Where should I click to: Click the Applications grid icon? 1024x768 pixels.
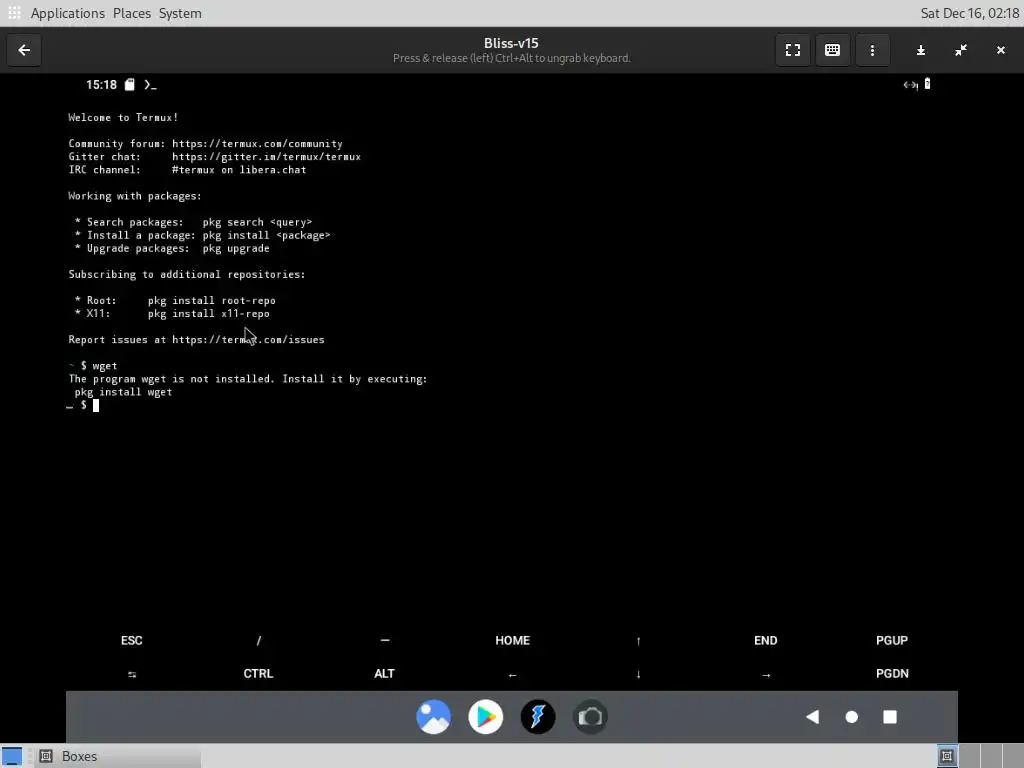(x=14, y=13)
